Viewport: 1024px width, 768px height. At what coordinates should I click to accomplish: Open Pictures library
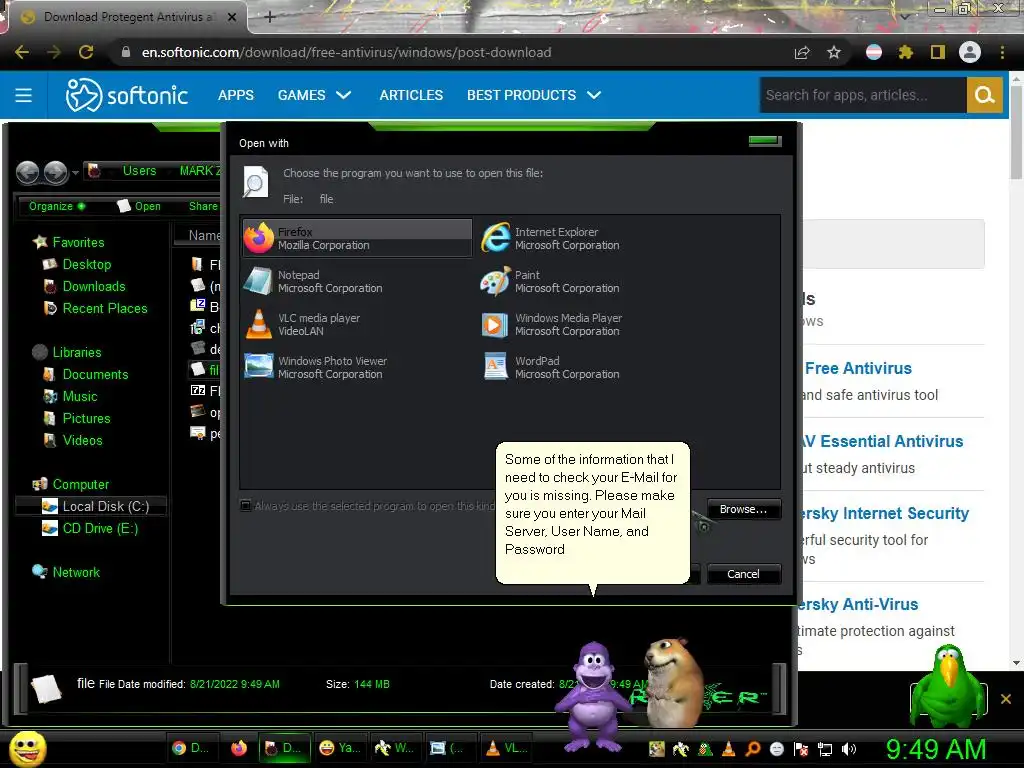coord(86,418)
